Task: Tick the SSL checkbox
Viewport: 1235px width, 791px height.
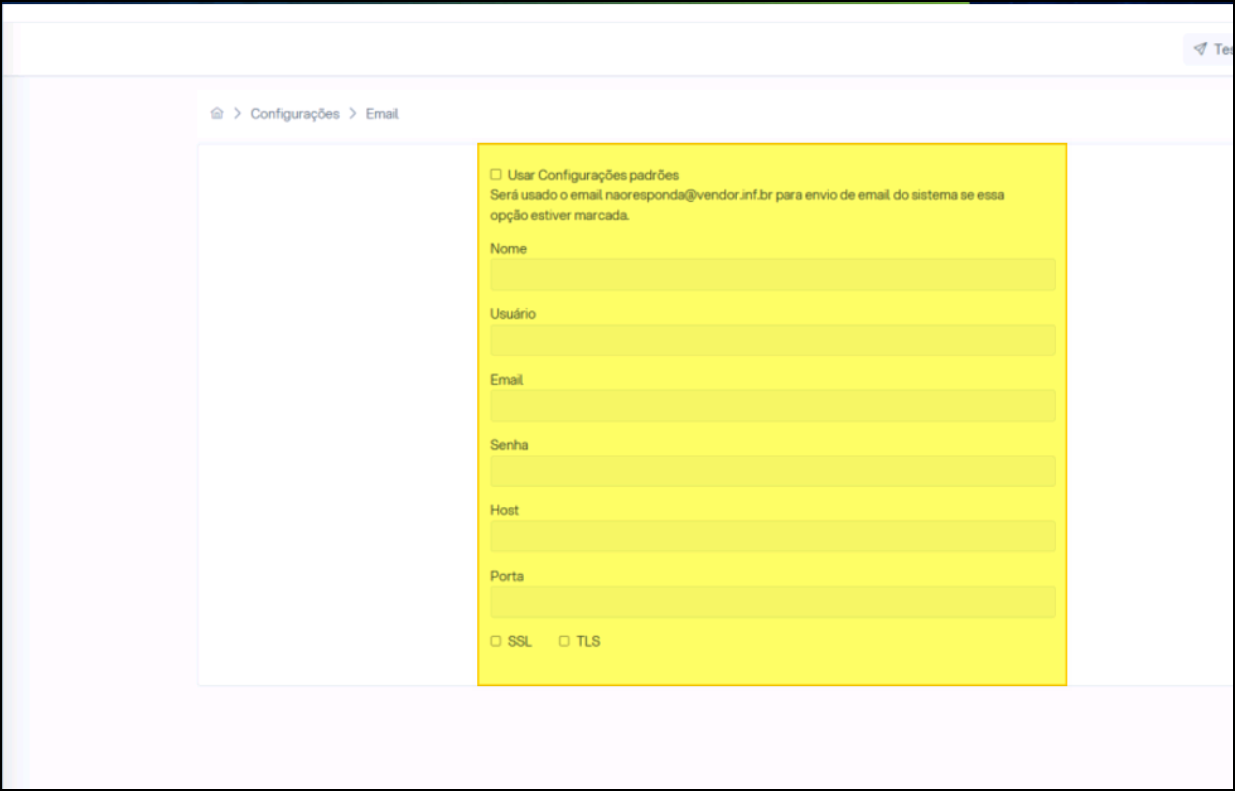Action: tap(496, 641)
